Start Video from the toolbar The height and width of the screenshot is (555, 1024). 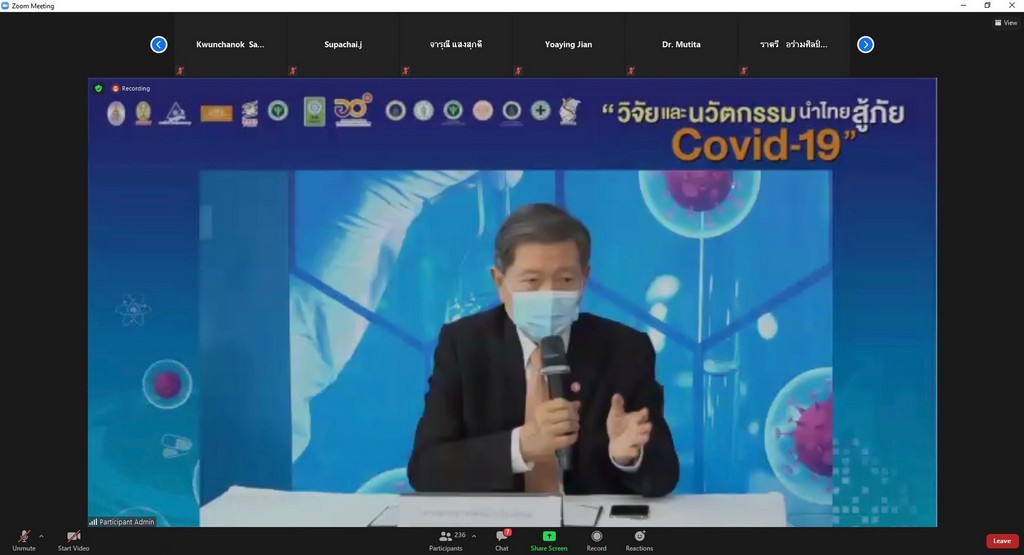[73, 539]
